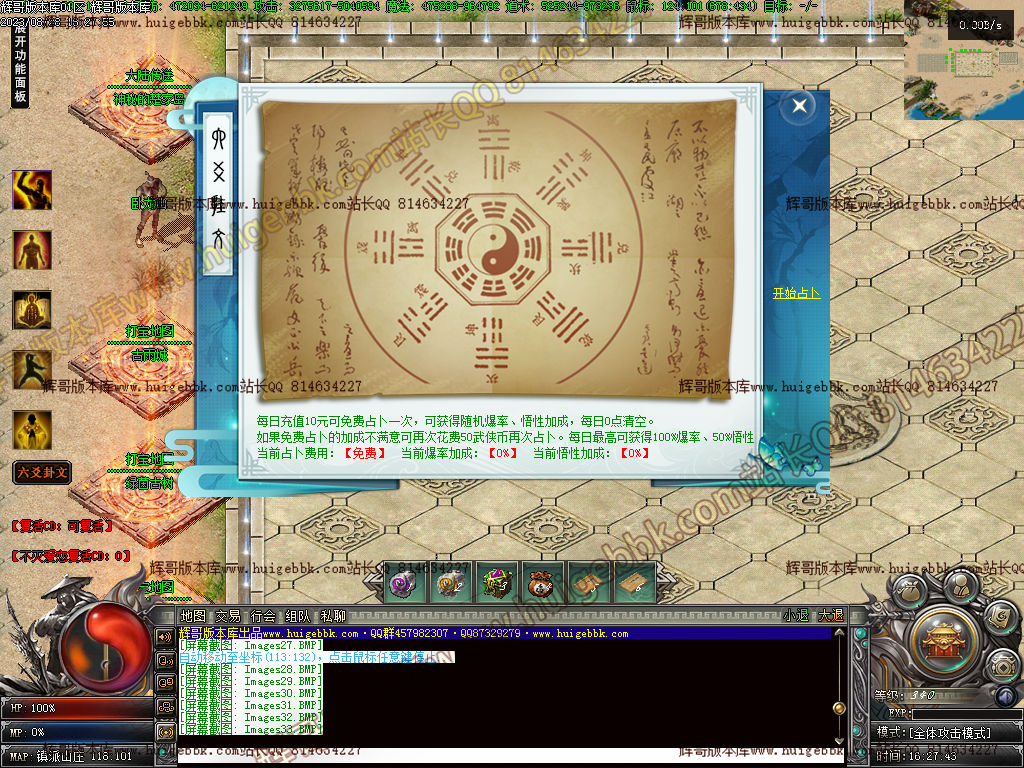The height and width of the screenshot is (768, 1024).
Task: Open the 私聊 private chat tab
Action: [333, 616]
